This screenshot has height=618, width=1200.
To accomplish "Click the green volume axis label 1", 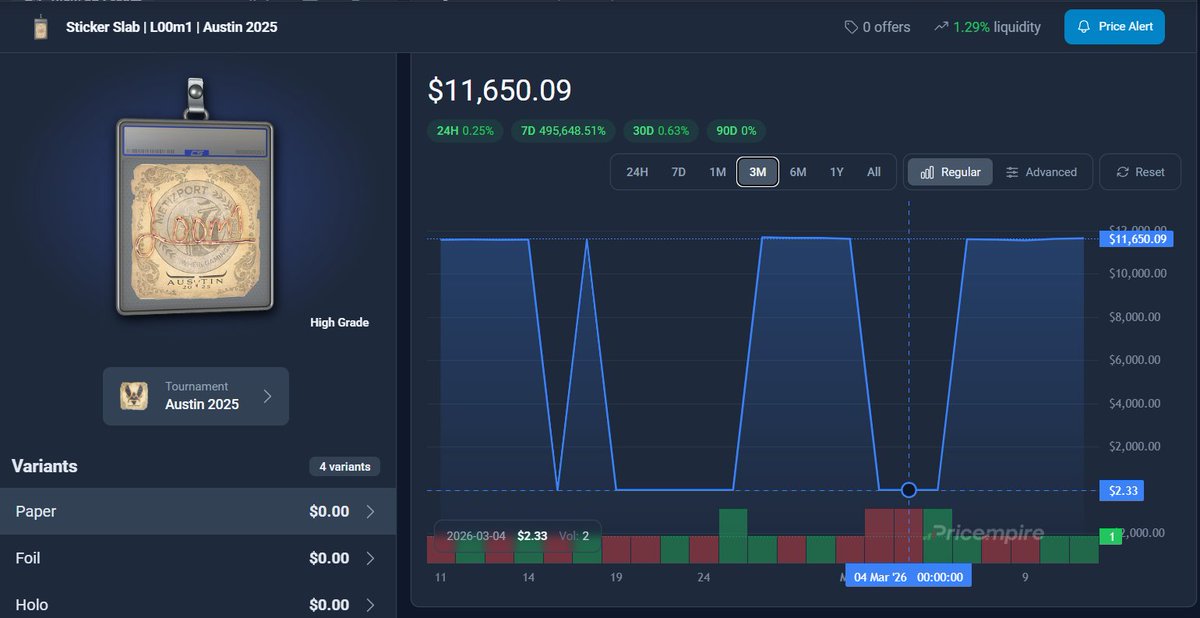I will (x=1111, y=537).
